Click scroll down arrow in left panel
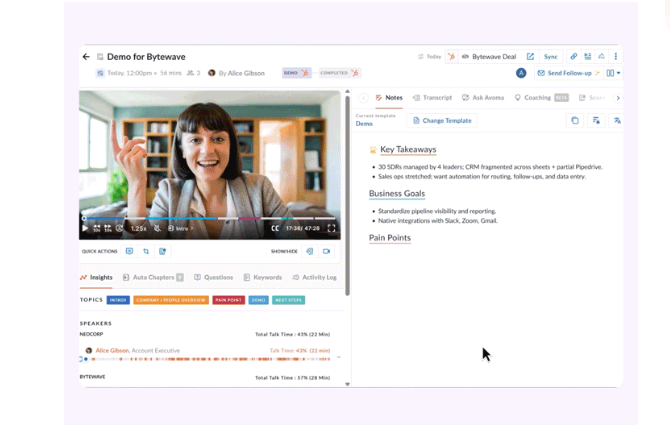The width and height of the screenshot is (670, 425). click(347, 384)
